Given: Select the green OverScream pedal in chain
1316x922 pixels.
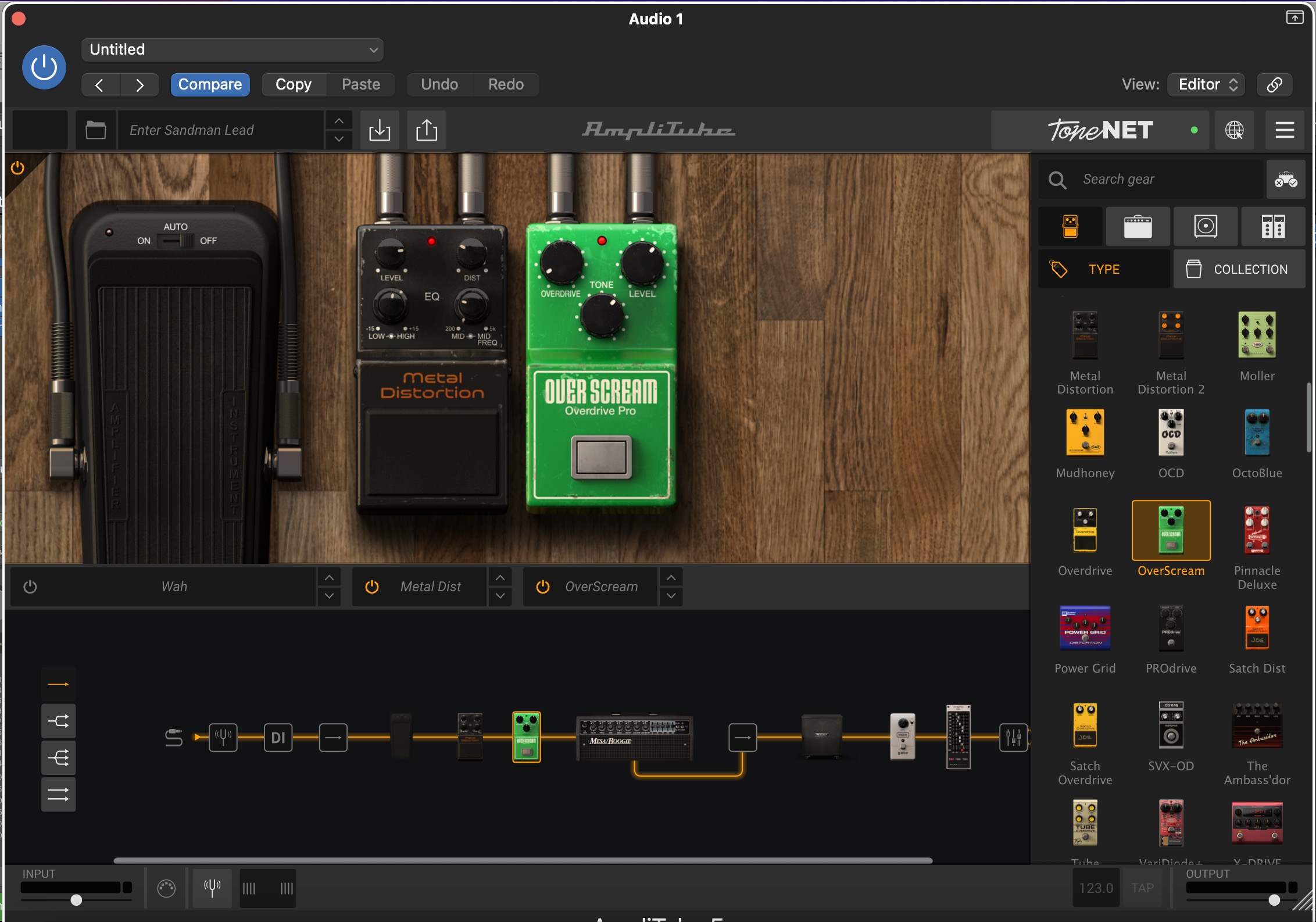Looking at the screenshot, I should coord(527,737).
